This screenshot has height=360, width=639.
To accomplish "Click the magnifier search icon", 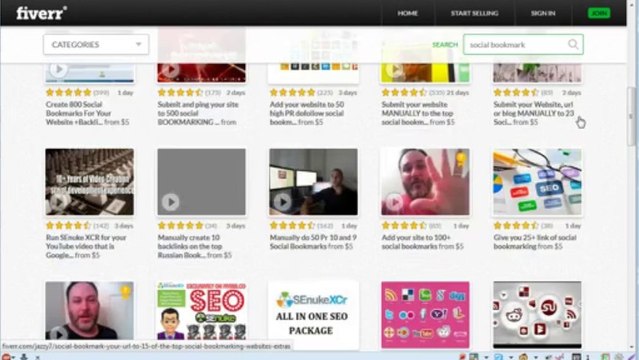I will tap(573, 44).
